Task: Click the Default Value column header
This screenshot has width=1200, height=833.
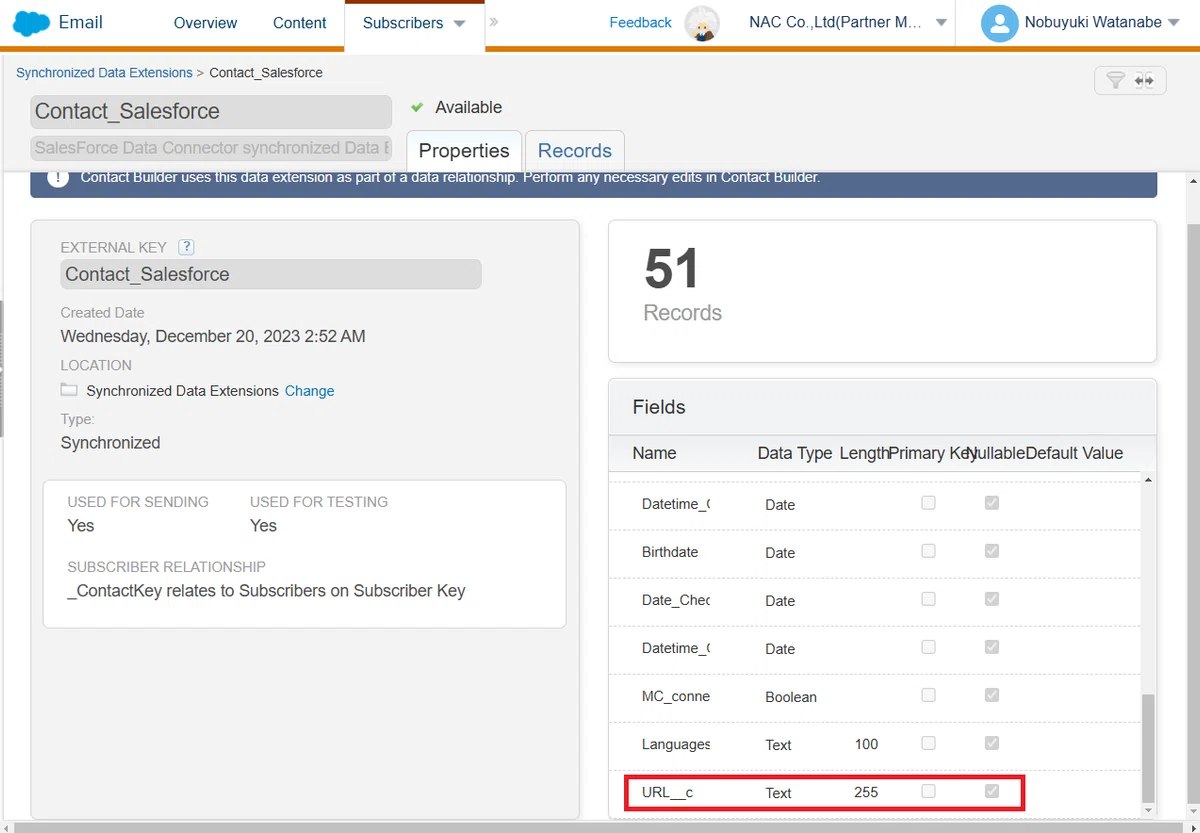Action: [x=1075, y=453]
